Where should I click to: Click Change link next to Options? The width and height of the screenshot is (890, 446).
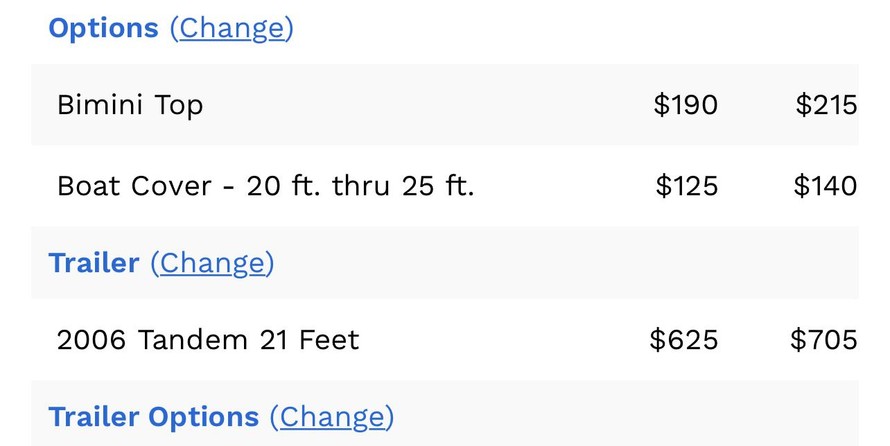(231, 28)
